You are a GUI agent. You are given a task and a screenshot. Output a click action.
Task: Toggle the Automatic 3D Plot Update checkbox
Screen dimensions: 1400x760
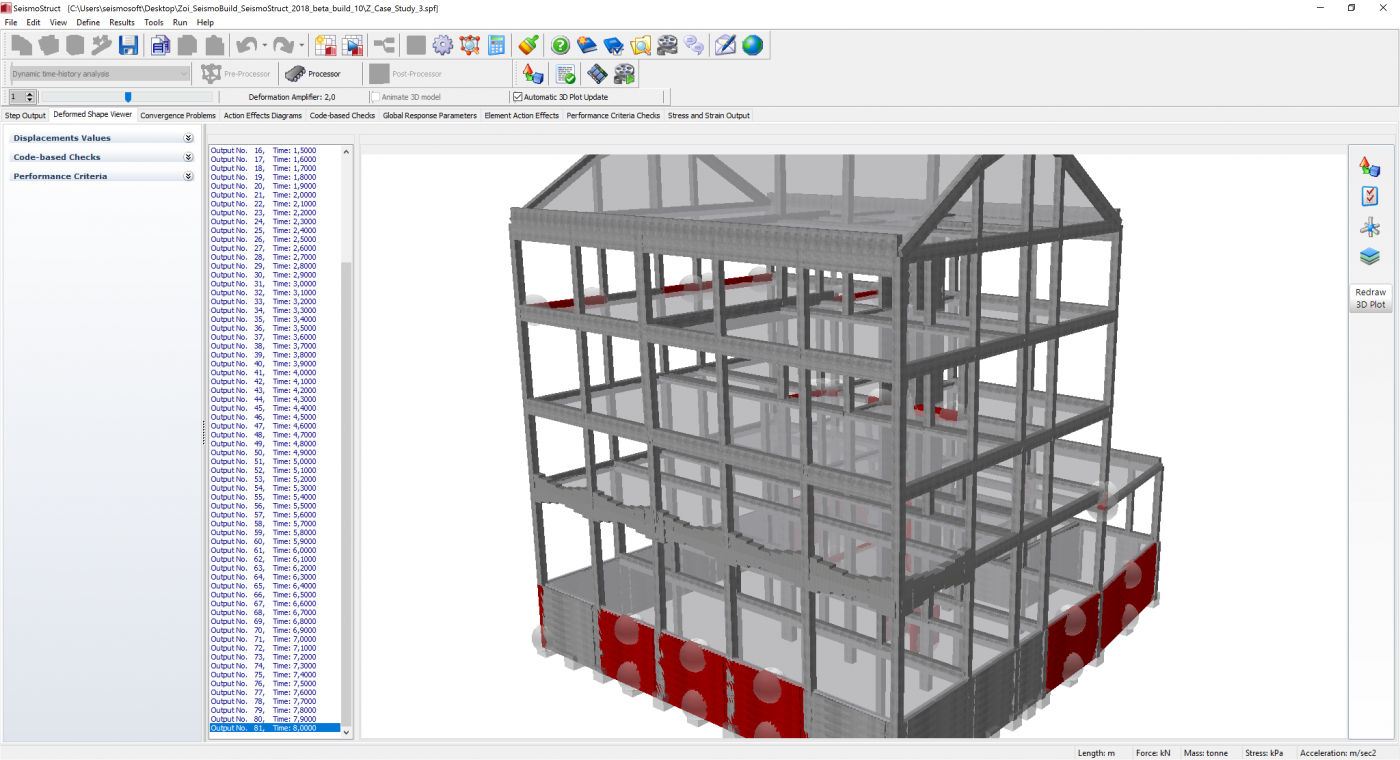[517, 97]
